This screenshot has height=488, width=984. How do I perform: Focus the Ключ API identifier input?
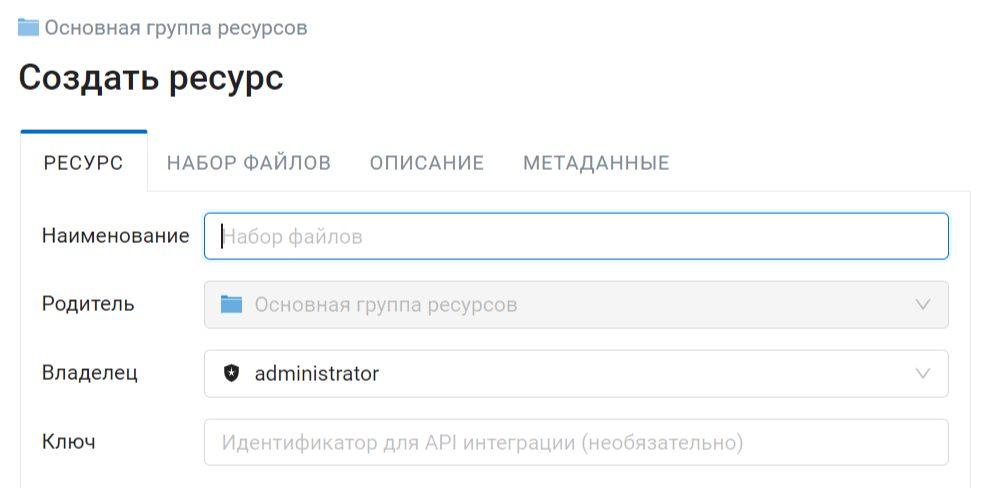click(x=576, y=442)
